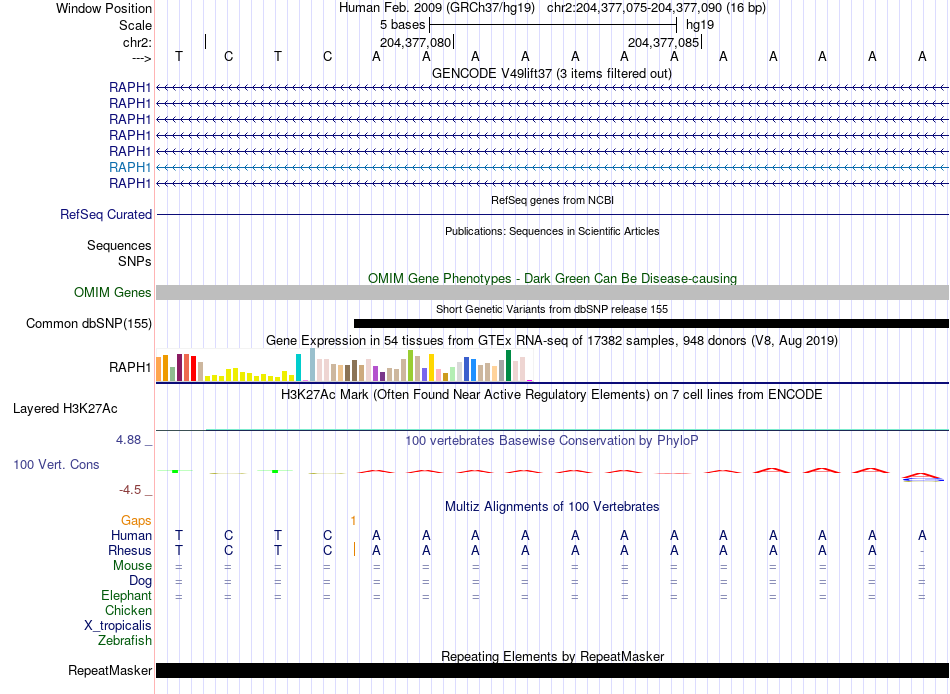The image size is (950, 694).
Task: Click the black RepeatMasker repeat bar
Action: (x=552, y=670)
